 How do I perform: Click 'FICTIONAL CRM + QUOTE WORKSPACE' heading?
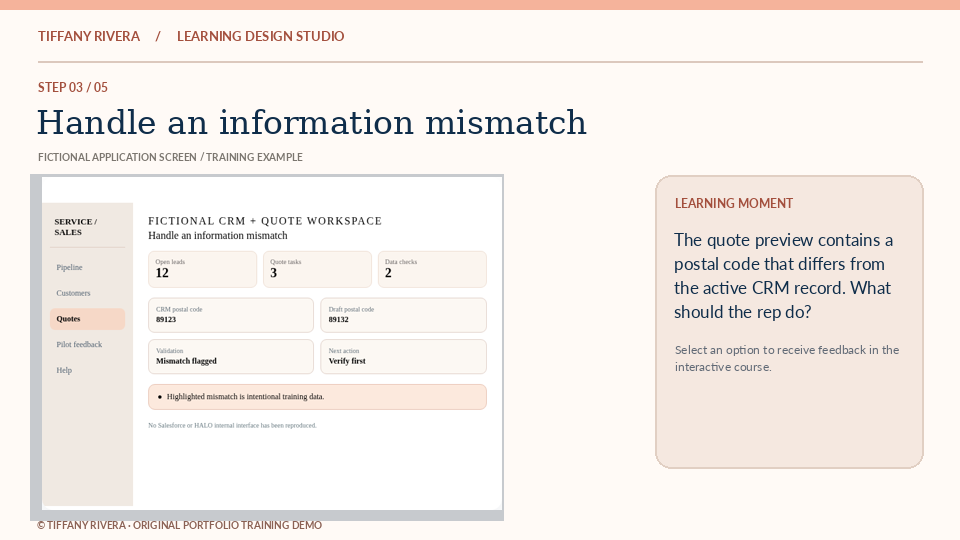(265, 221)
